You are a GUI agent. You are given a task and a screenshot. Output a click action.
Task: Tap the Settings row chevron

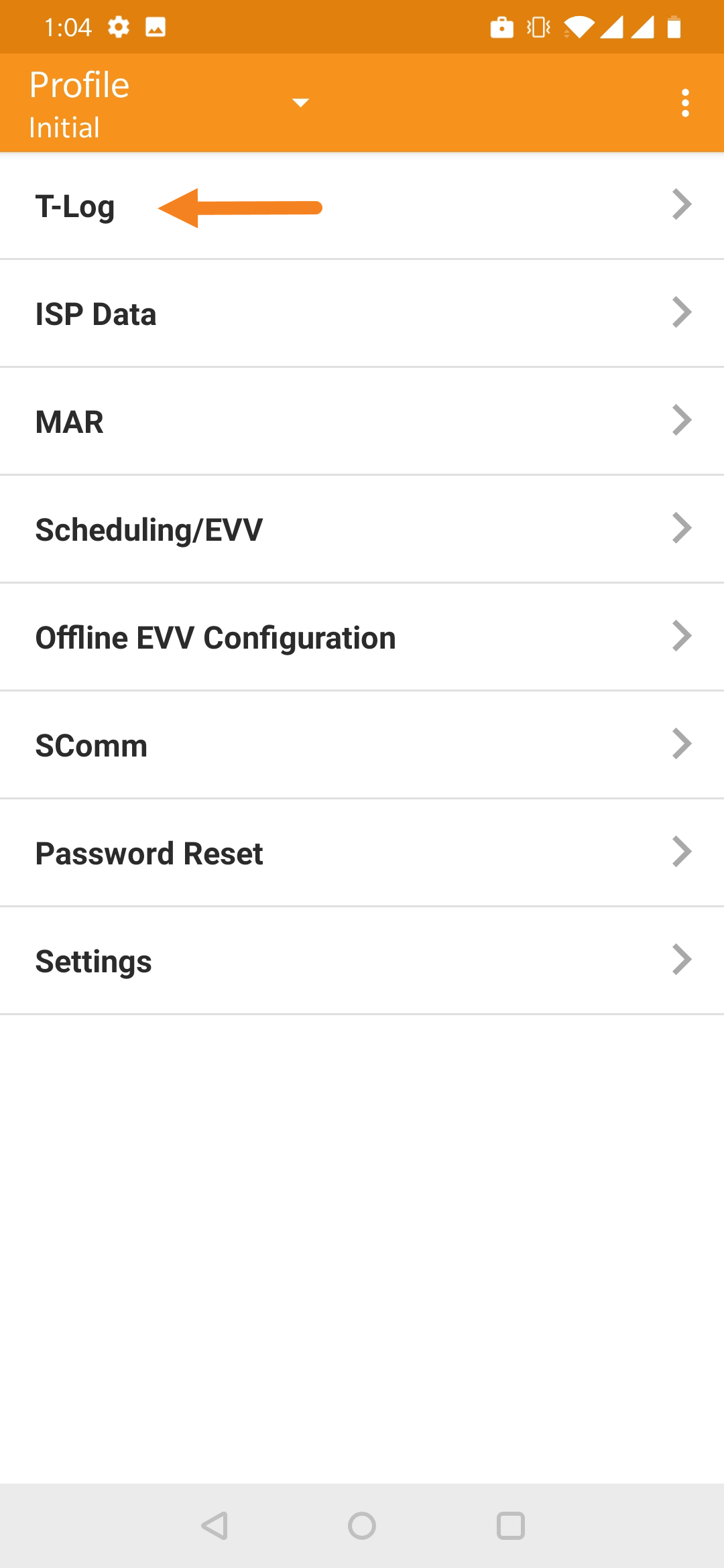pos(682,960)
